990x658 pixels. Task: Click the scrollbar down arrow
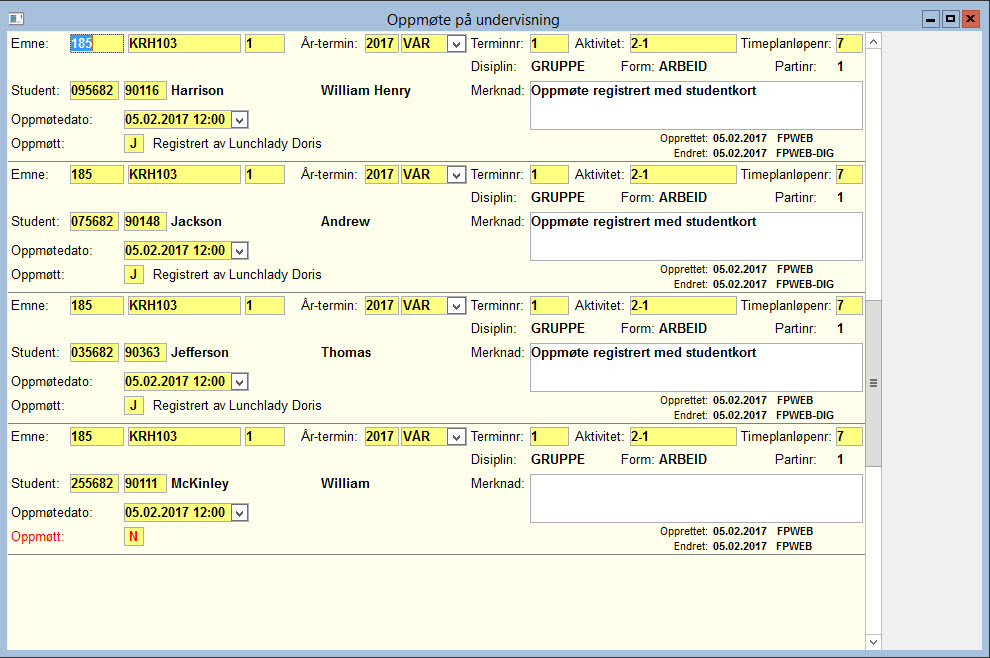click(873, 642)
